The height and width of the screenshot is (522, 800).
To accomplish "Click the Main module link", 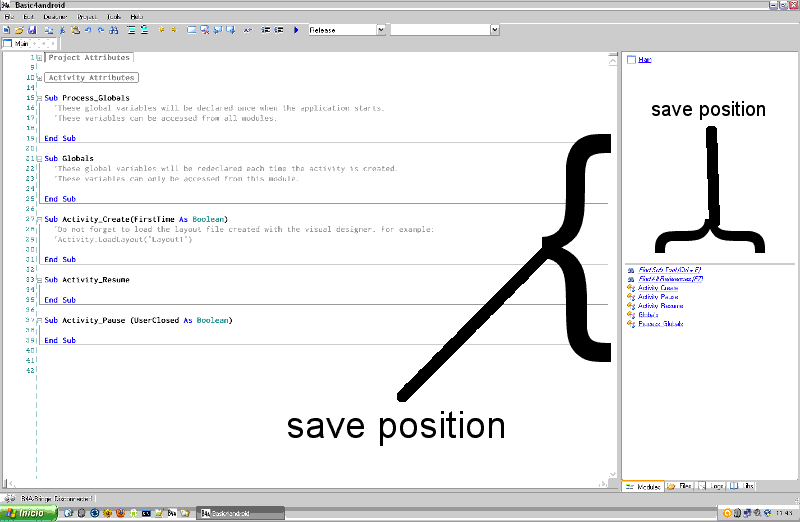I will point(644,60).
